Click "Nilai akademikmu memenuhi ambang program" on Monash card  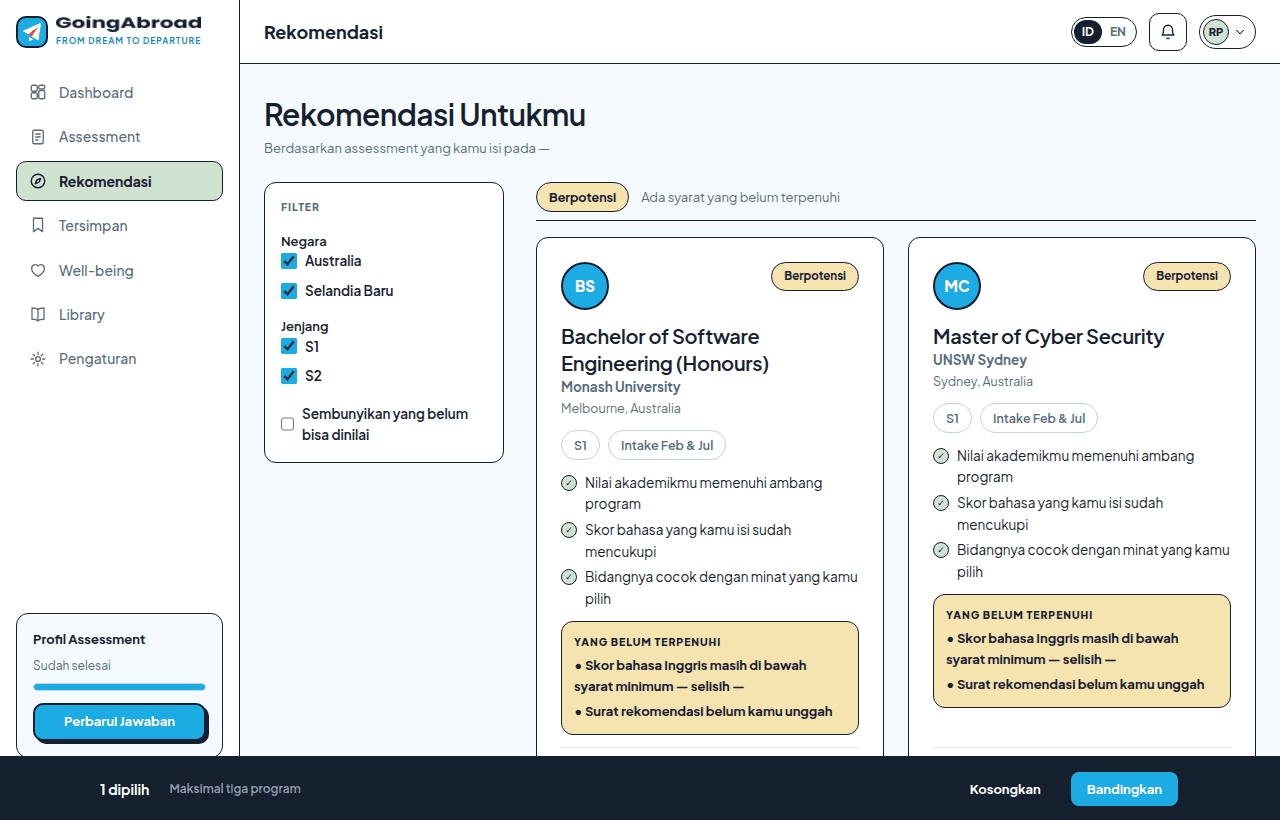704,493
